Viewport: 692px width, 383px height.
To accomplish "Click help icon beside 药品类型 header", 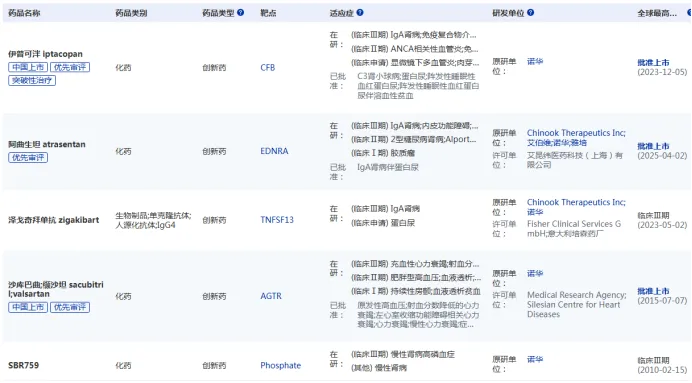I will pyautogui.click(x=241, y=13).
